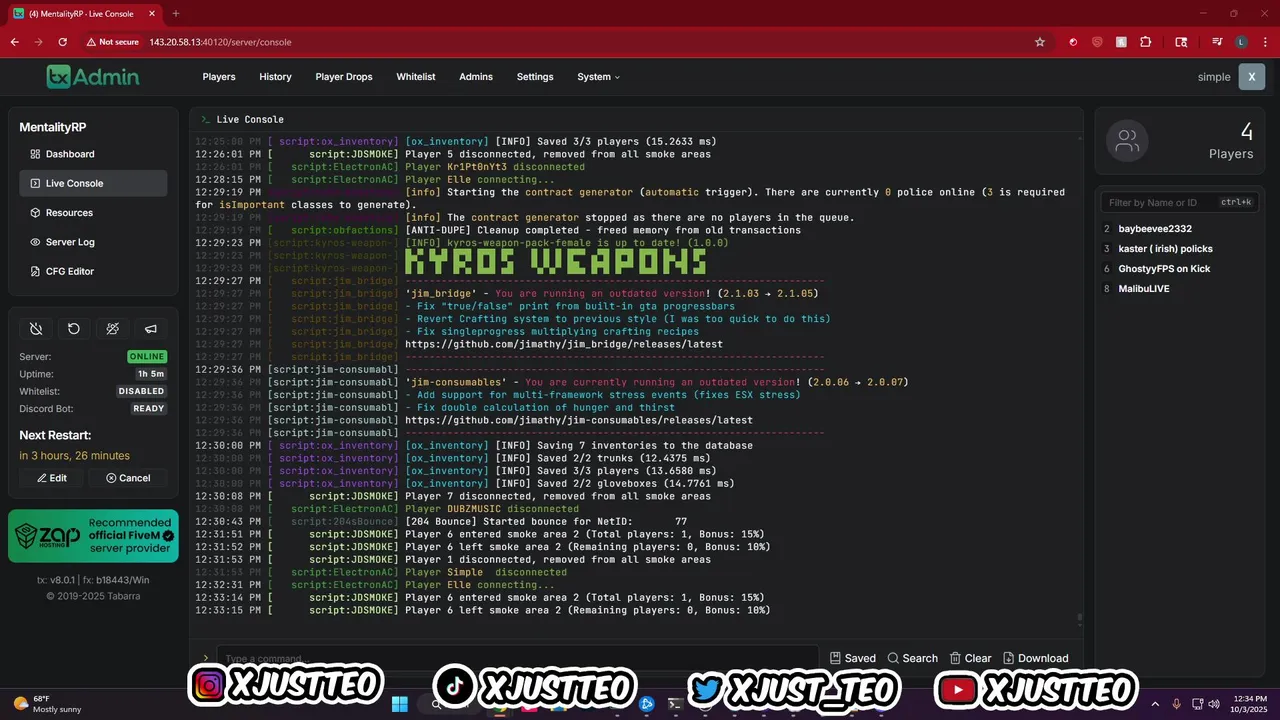Open Server Log in sidebar
Screen dimensions: 1280x720
[93, 242]
